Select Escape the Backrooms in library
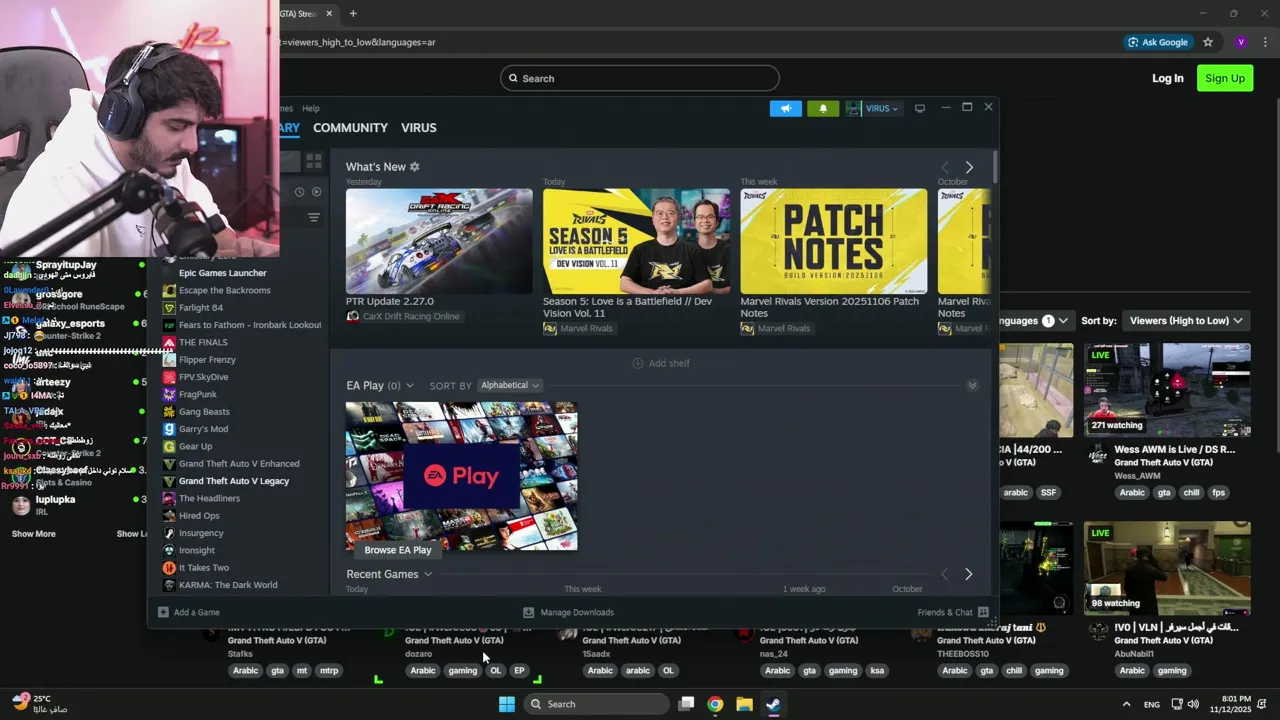The width and height of the screenshot is (1280, 720). pos(224,290)
